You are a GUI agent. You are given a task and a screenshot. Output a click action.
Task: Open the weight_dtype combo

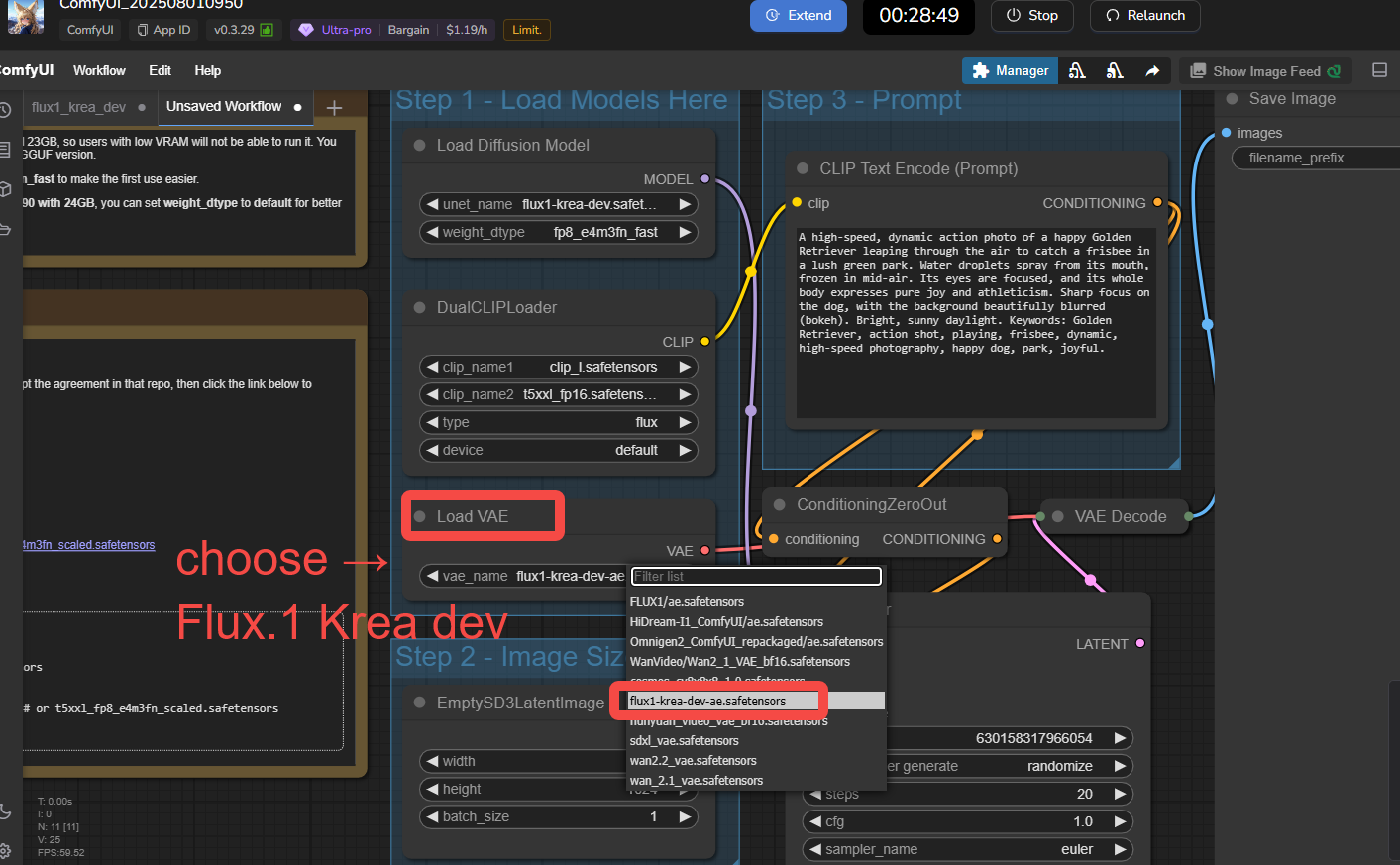click(x=559, y=232)
